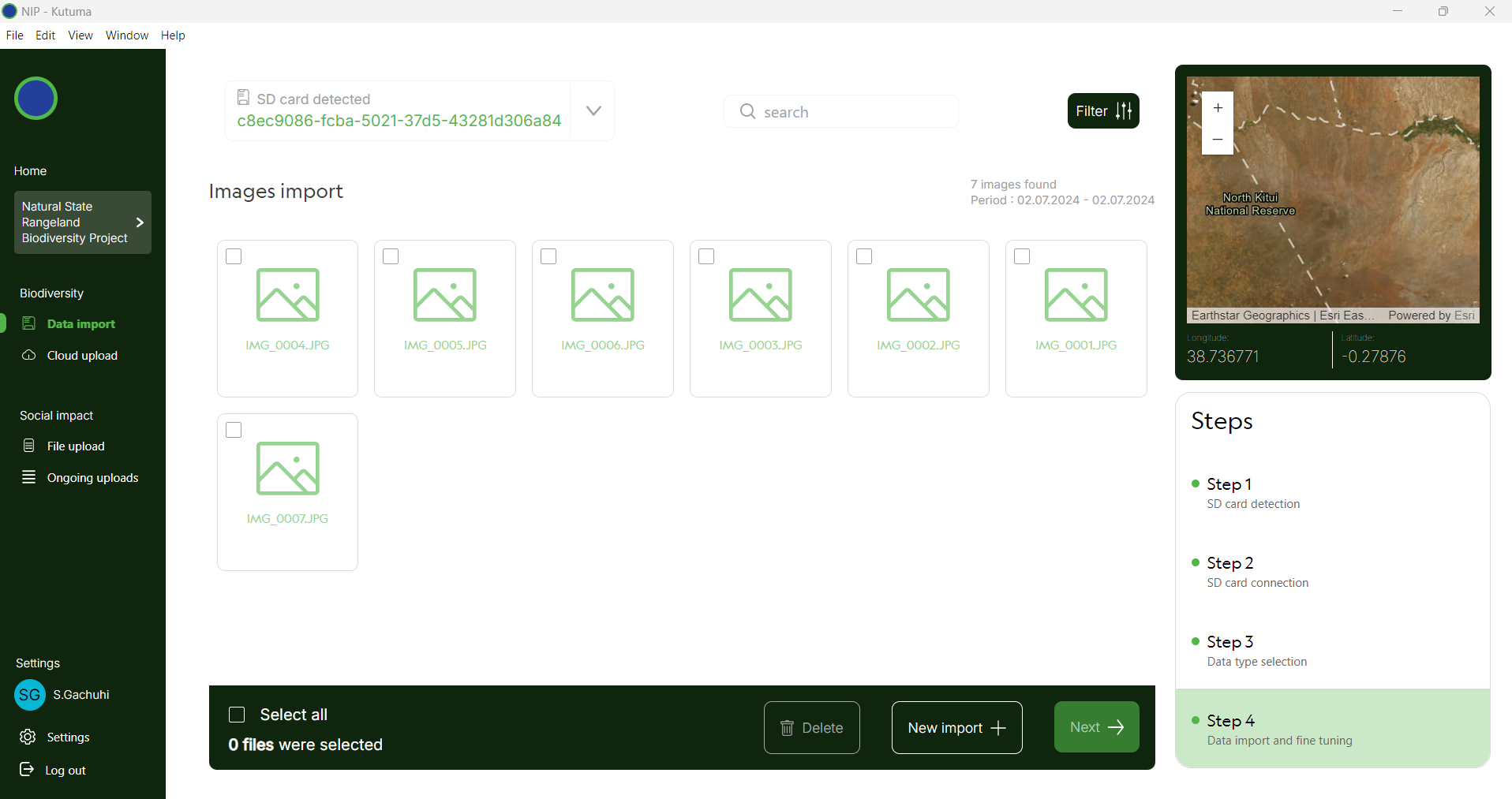Open the View menu

click(x=80, y=35)
